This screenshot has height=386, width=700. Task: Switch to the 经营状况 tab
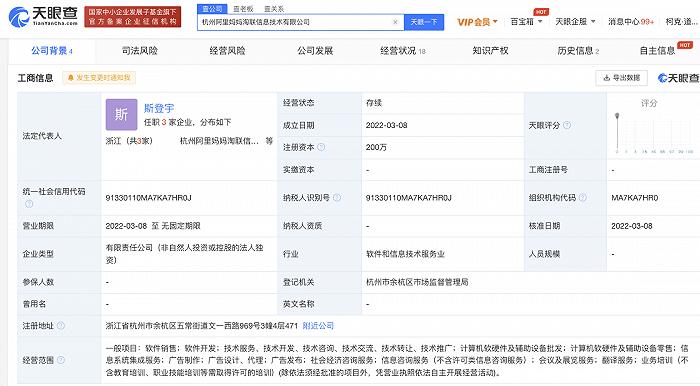click(403, 51)
